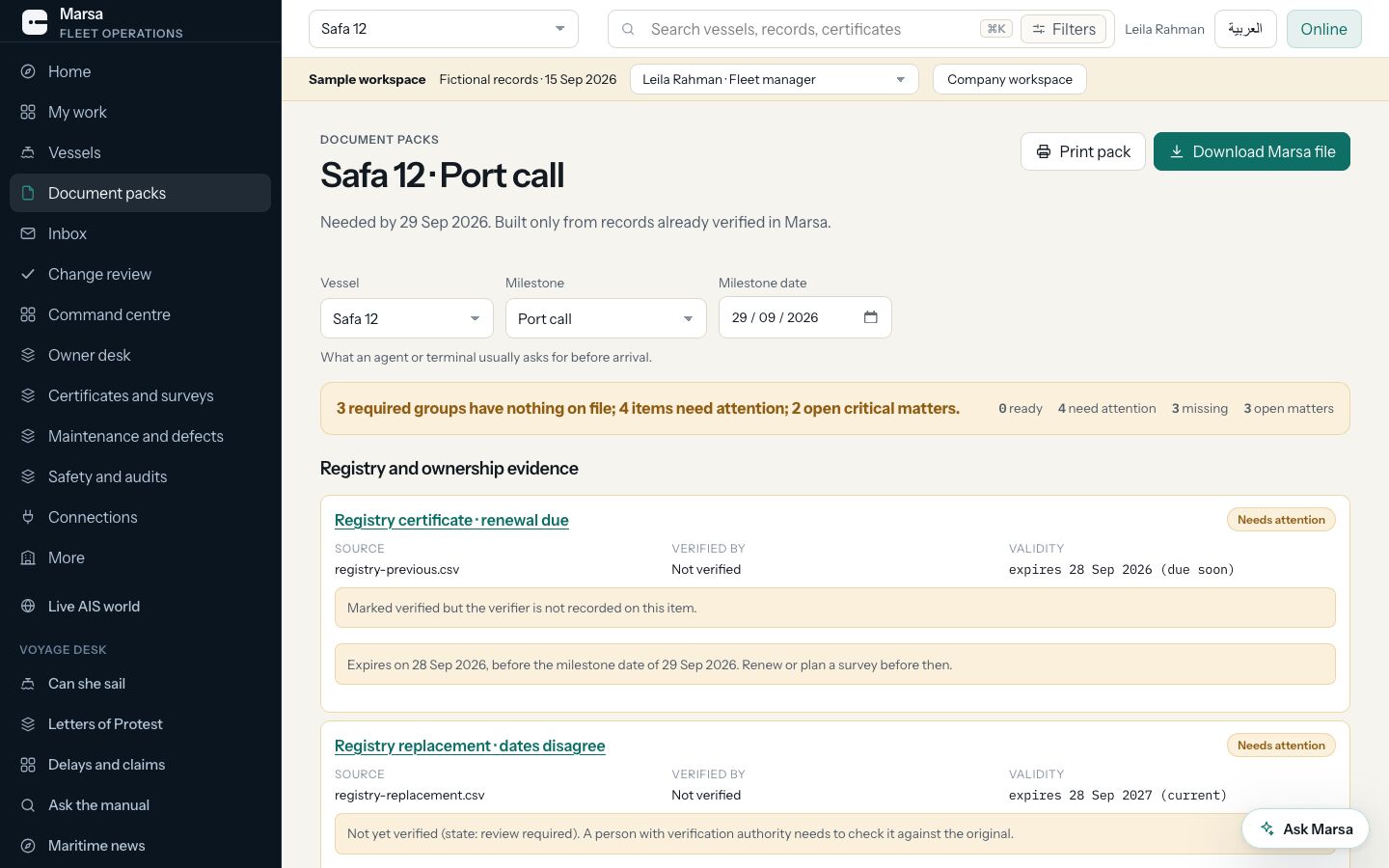The image size is (1389, 868).
Task: Open Letters of Protest
Action: pos(140,724)
